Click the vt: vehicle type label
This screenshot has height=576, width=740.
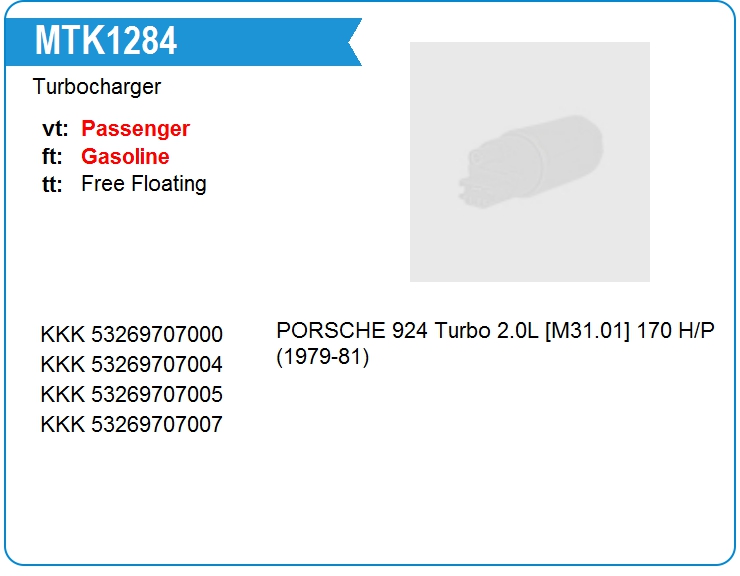(x=55, y=129)
